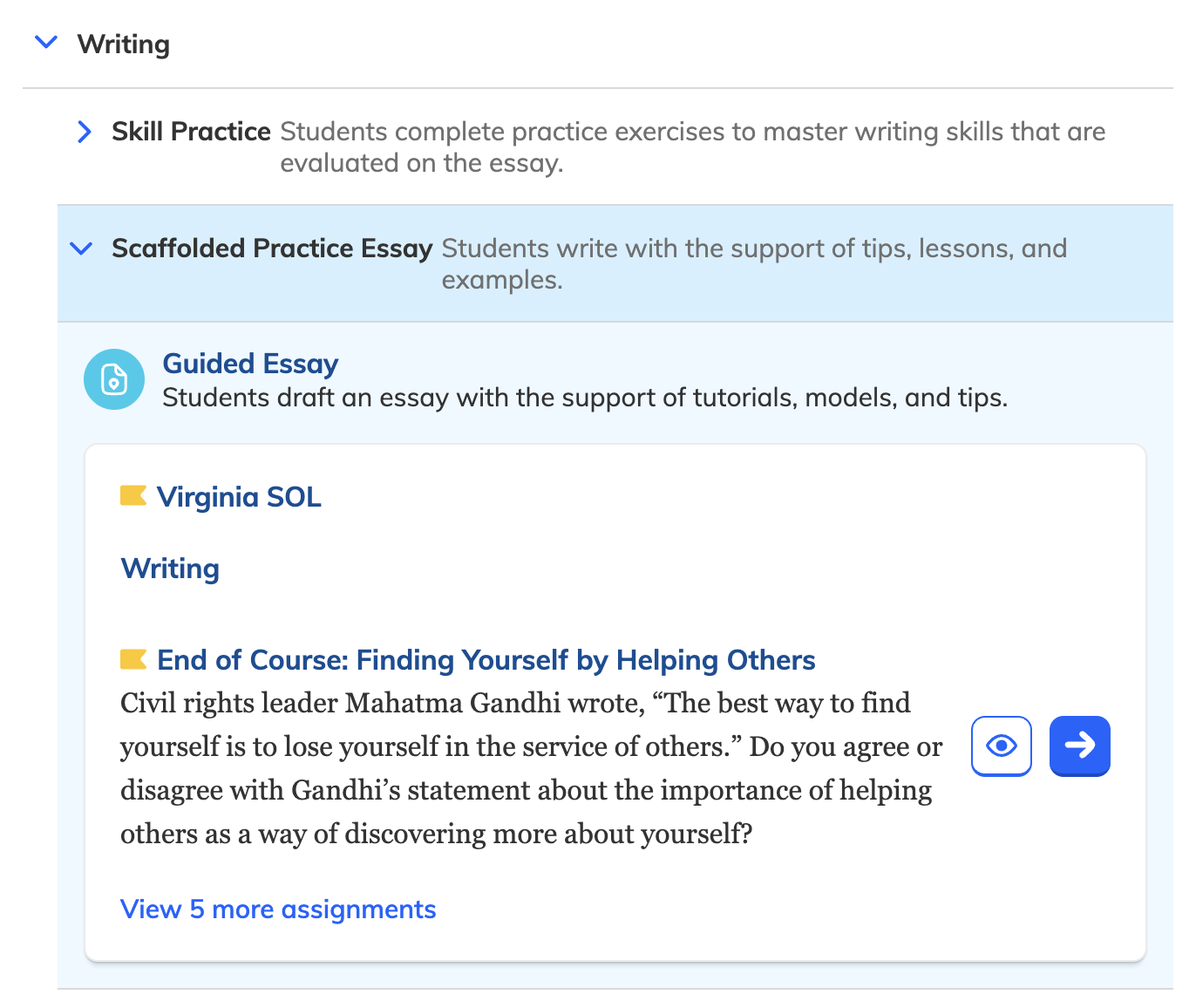The image size is (1196, 1008).
Task: Select the Skill Practice row label
Action: coord(191,132)
